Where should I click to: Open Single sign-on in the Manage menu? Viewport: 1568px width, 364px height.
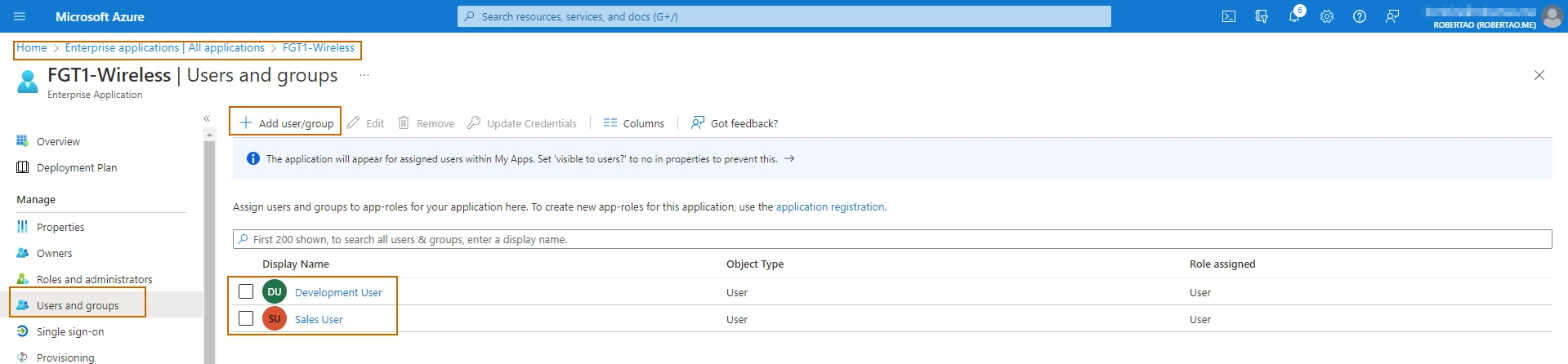click(70, 331)
